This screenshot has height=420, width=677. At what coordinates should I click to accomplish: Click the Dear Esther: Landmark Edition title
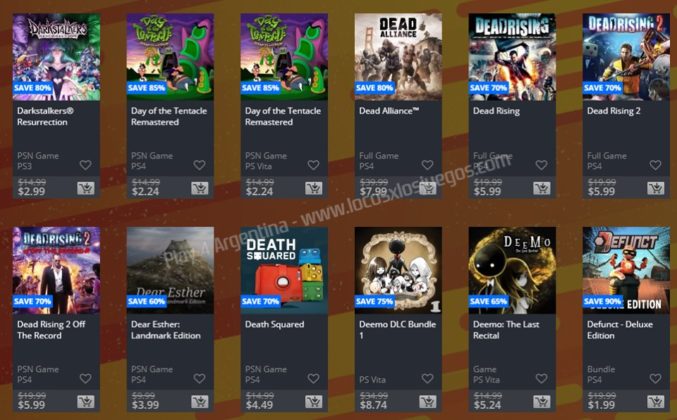point(166,330)
